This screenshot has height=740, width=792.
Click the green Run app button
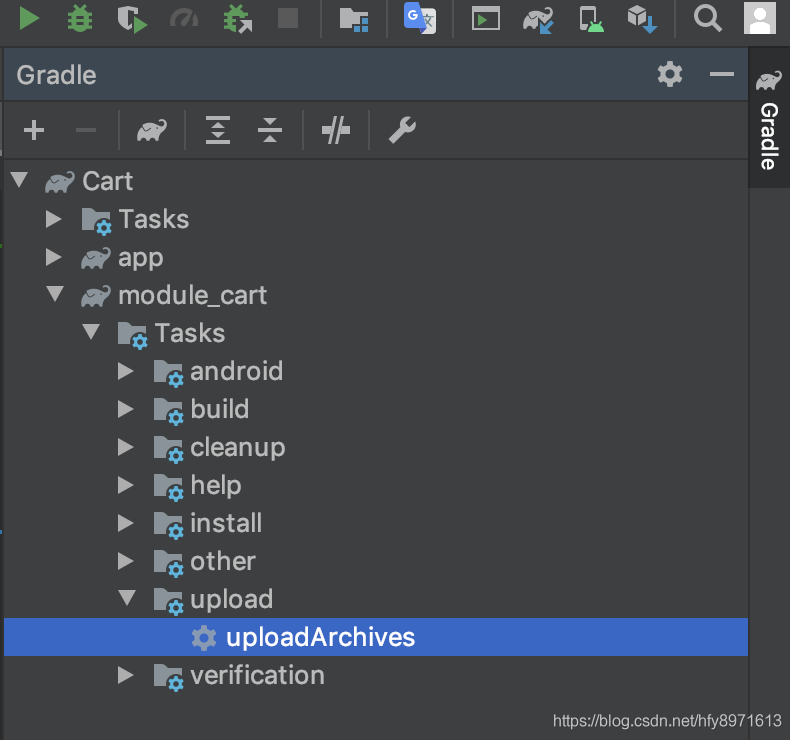click(29, 19)
